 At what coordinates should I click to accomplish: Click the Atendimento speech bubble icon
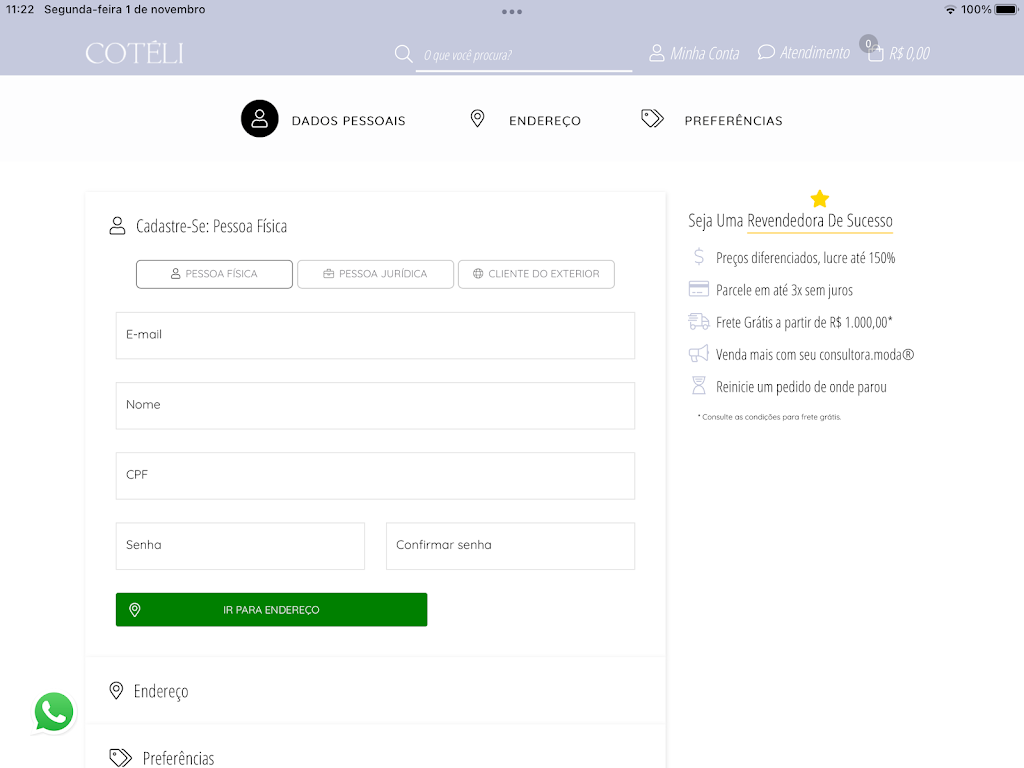coord(766,52)
